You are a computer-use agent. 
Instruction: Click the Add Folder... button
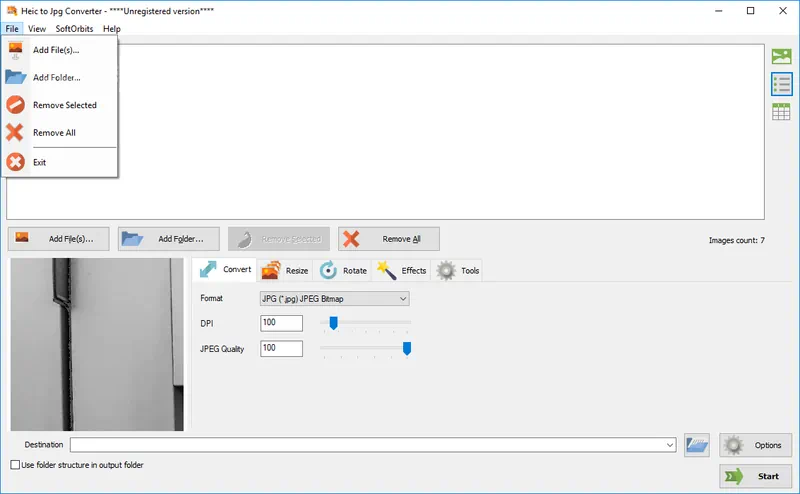click(169, 239)
